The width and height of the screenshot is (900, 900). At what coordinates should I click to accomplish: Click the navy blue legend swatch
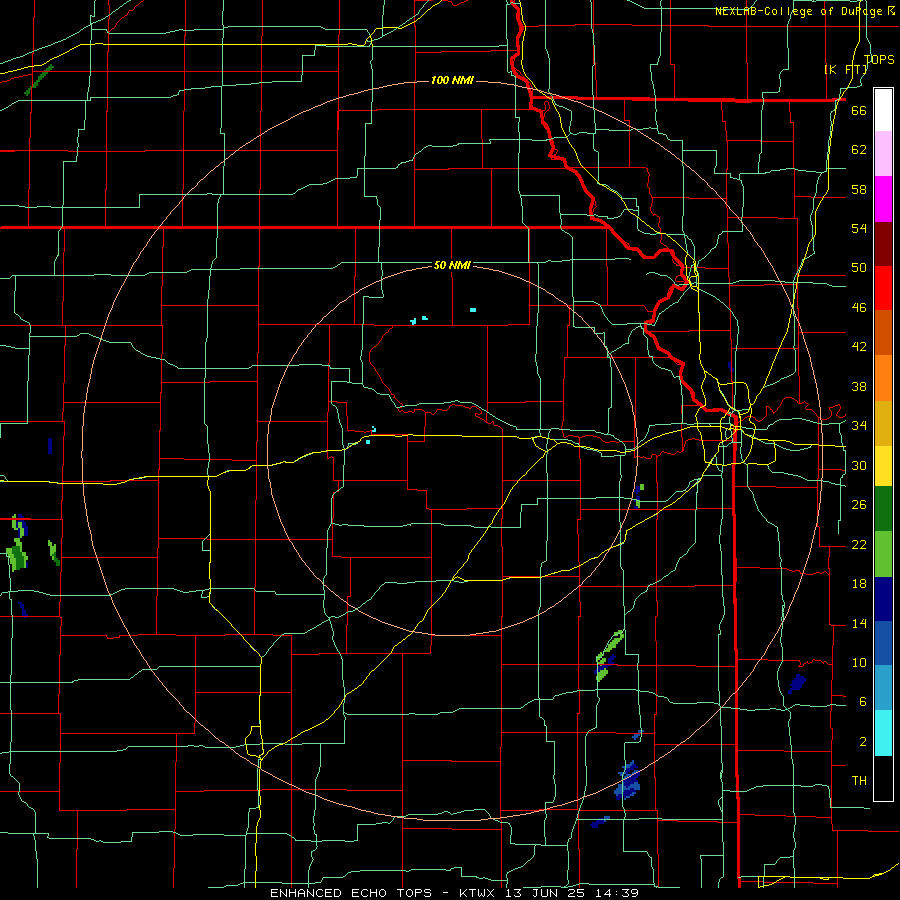pyautogui.click(x=883, y=599)
